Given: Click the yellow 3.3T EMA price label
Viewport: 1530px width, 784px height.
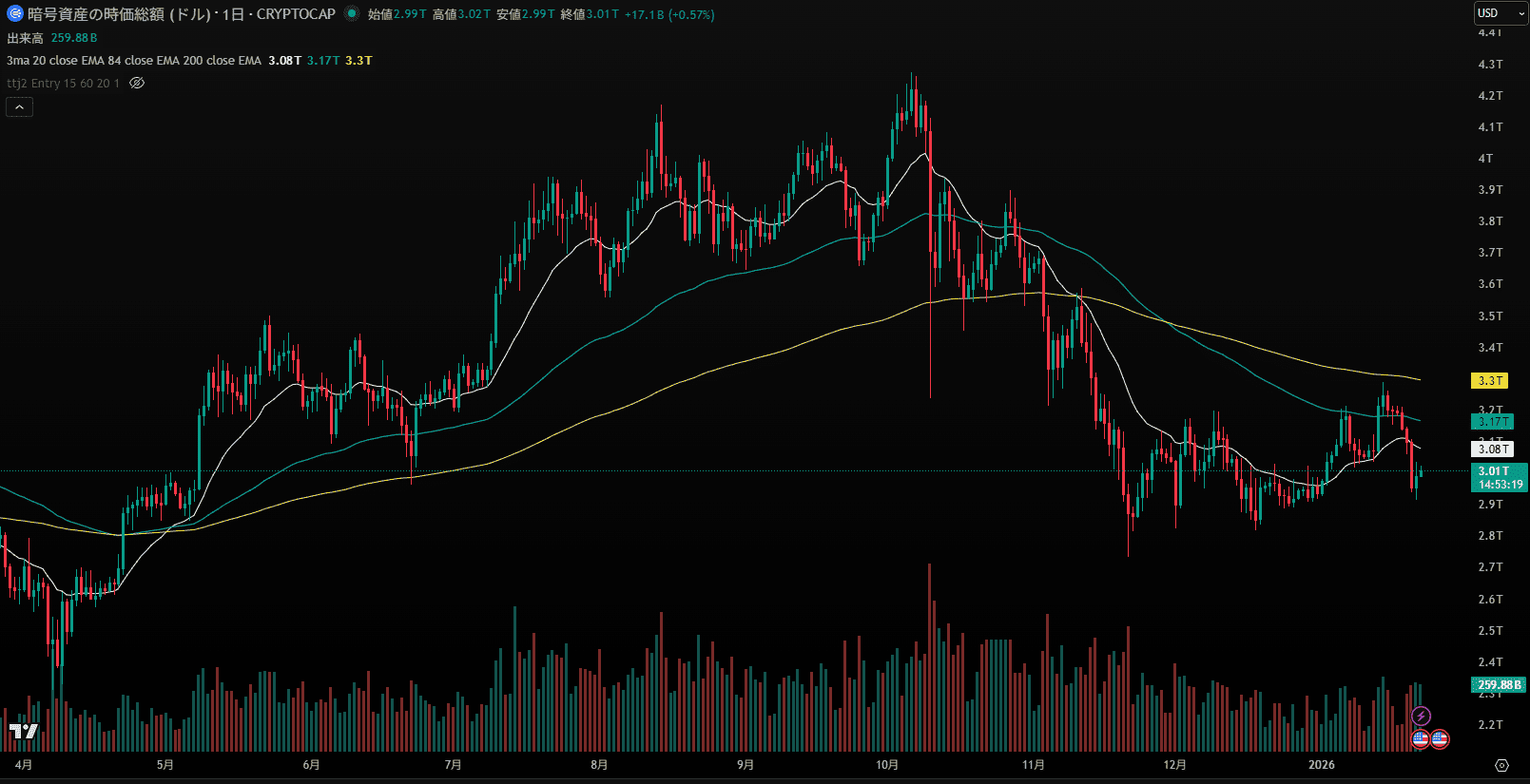Looking at the screenshot, I should (x=1490, y=381).
